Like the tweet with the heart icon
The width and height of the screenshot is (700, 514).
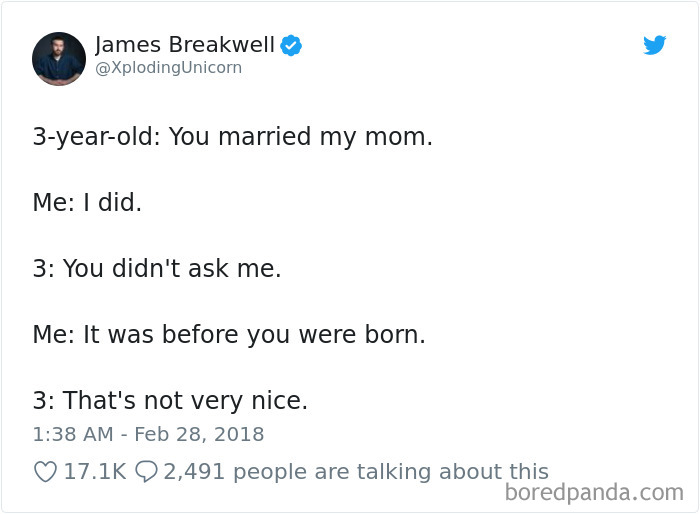pos(45,471)
